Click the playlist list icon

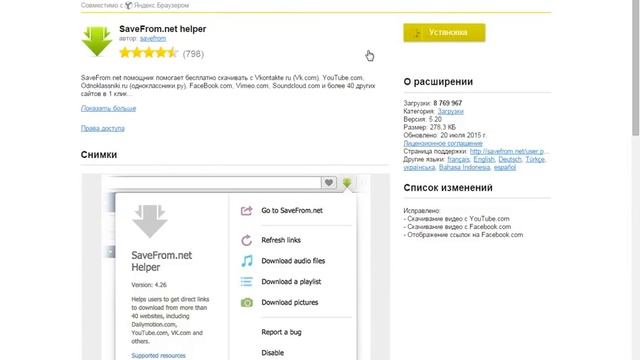247,282
